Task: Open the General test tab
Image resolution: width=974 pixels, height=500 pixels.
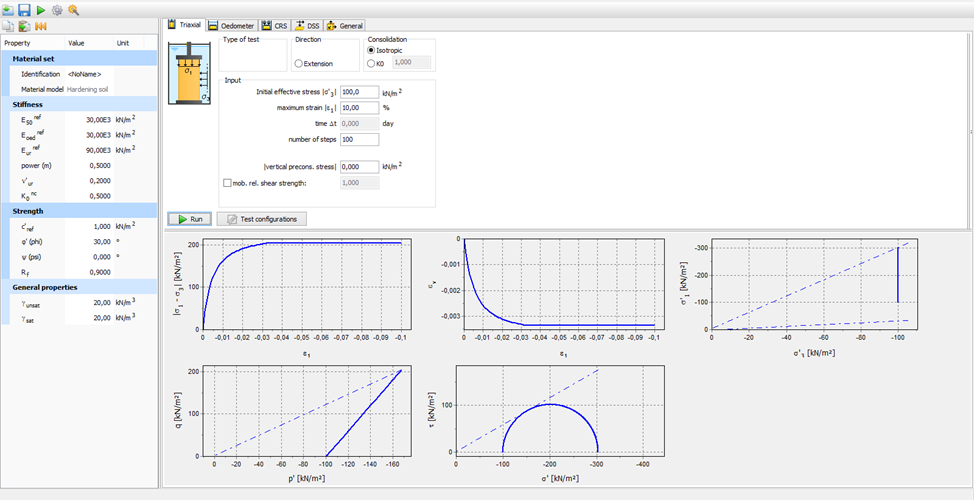Action: 345,25
